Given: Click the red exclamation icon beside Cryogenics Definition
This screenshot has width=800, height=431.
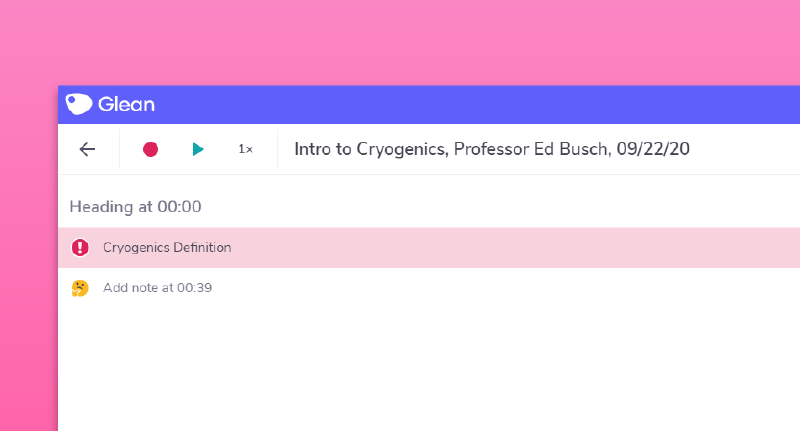Looking at the screenshot, I should (x=80, y=247).
